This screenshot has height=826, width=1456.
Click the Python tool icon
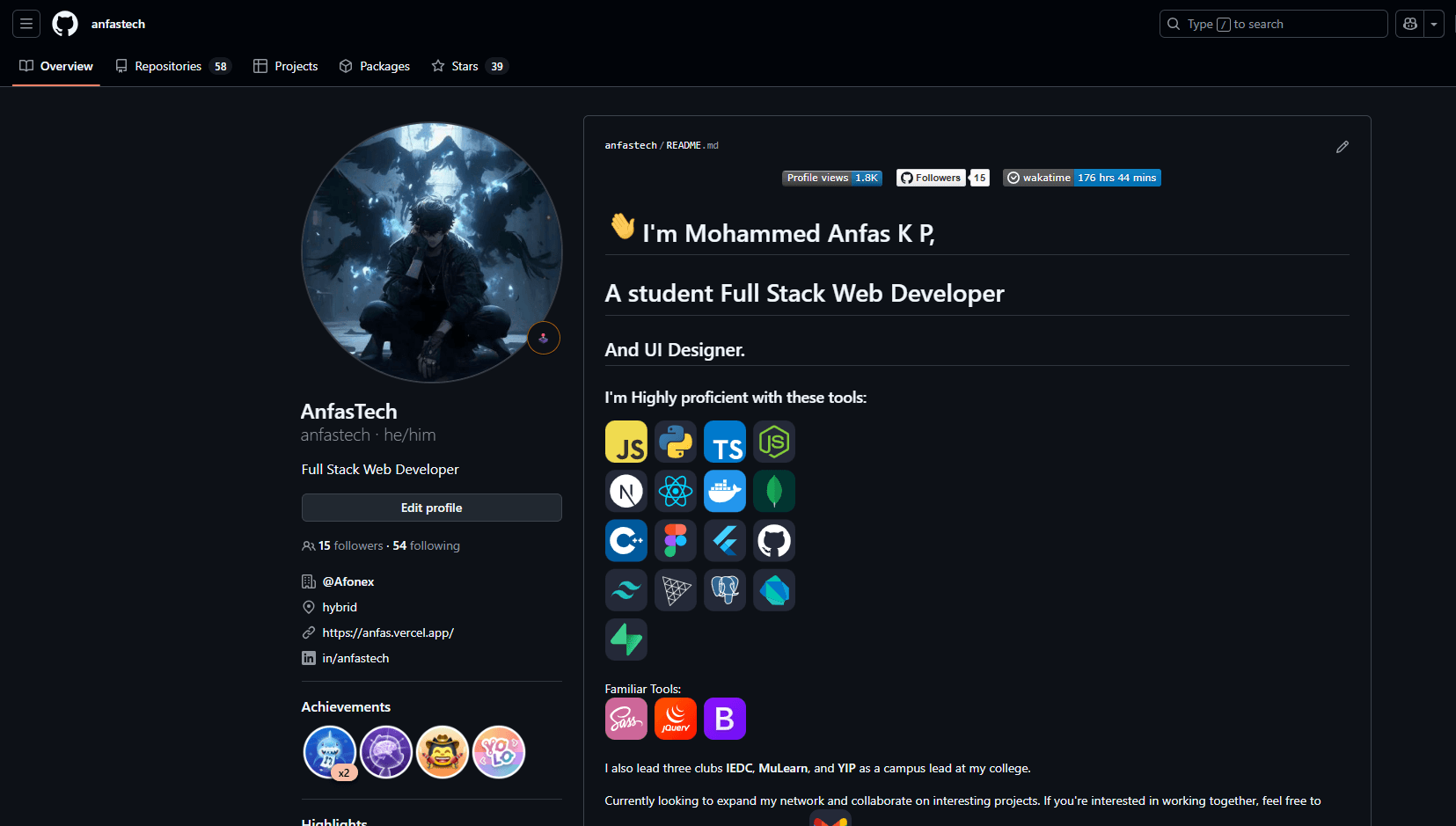tap(676, 442)
